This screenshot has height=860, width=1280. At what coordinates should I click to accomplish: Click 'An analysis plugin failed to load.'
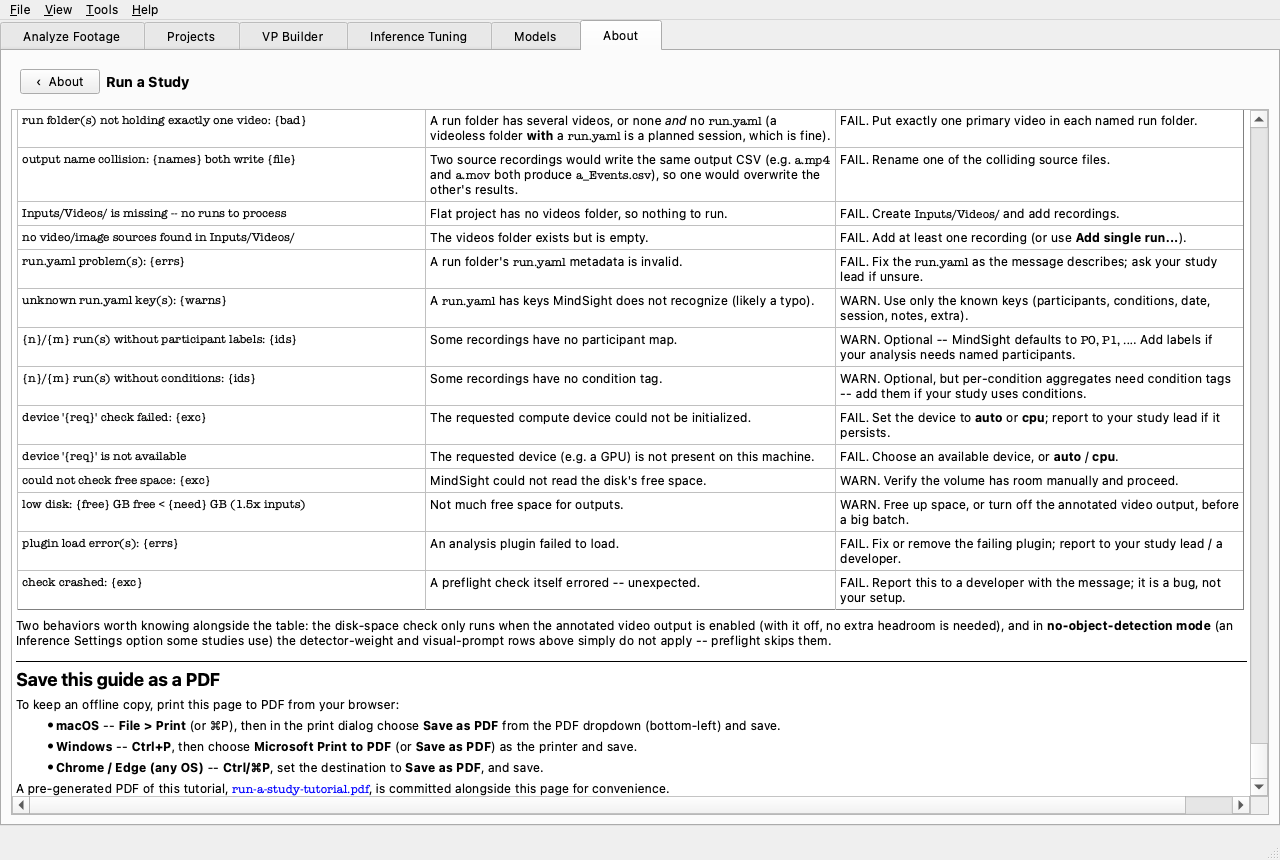[x=524, y=544]
